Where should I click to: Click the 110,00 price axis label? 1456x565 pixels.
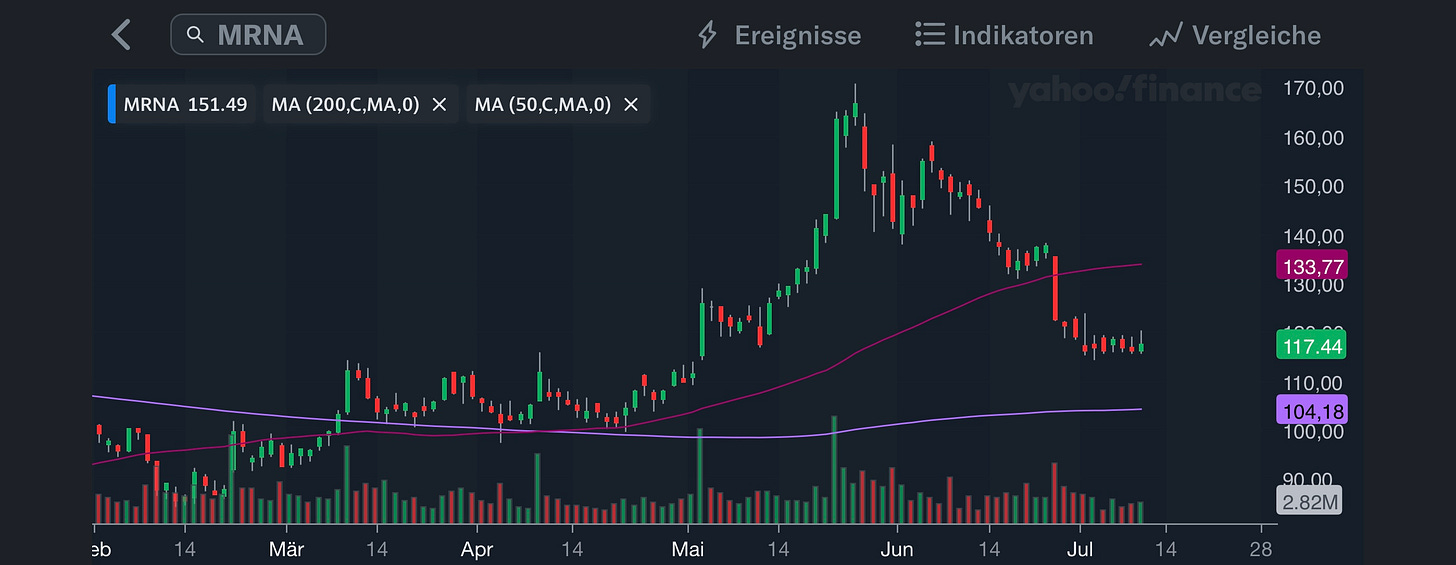1313,383
